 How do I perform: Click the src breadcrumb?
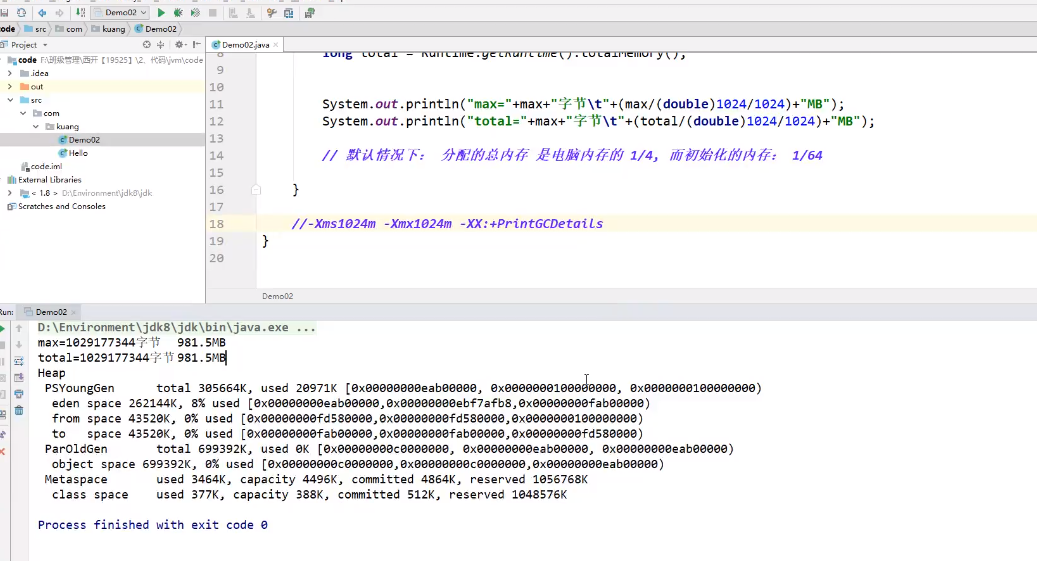coord(35,29)
